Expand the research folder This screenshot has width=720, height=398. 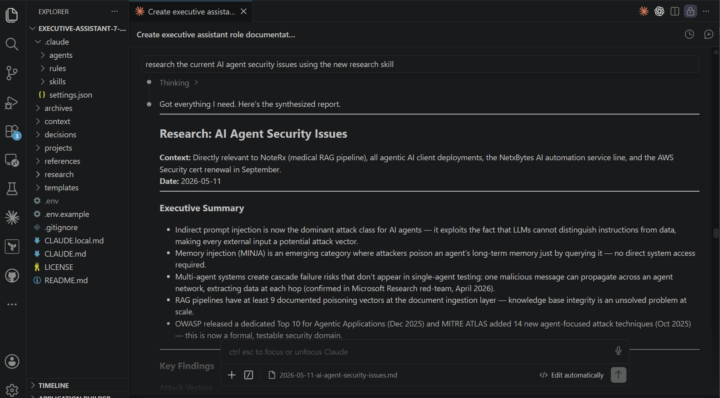tap(77, 174)
